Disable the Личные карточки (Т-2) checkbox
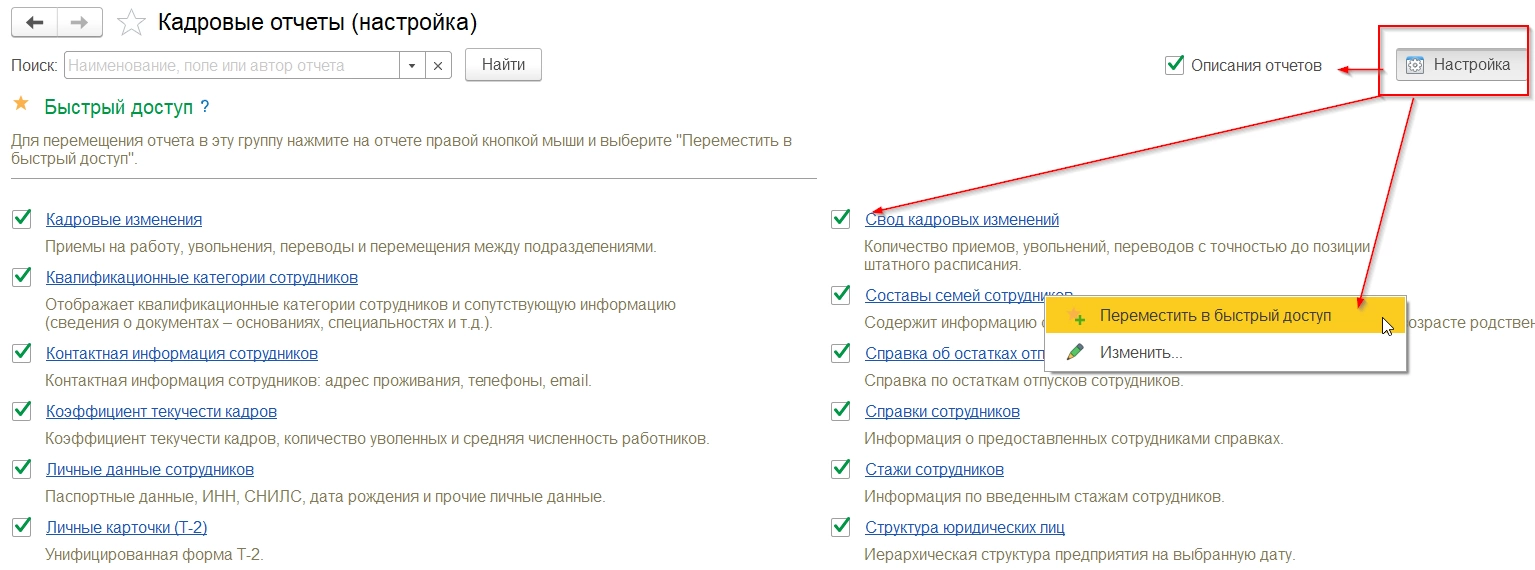 click(22, 527)
